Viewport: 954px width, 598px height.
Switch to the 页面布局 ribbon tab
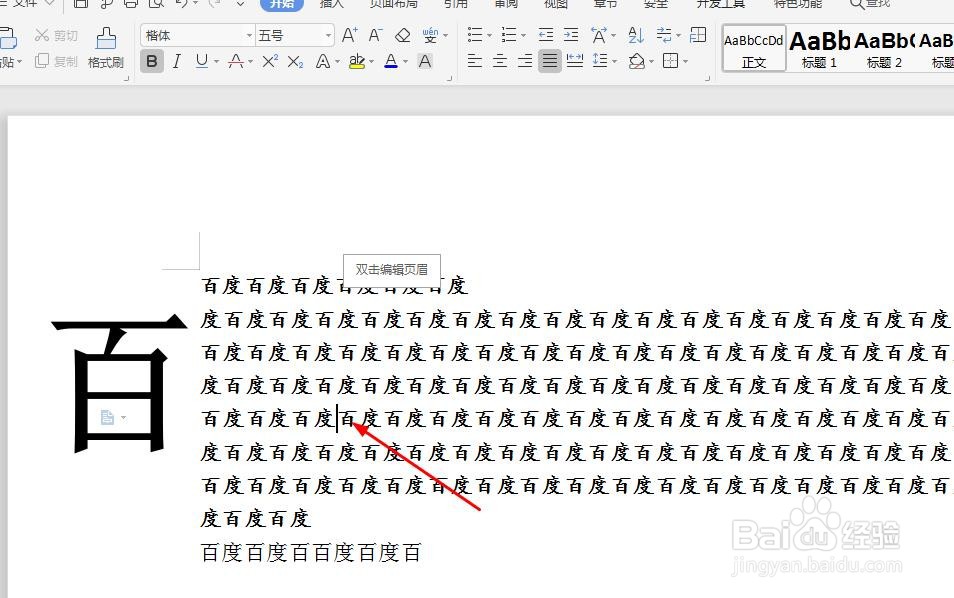click(x=394, y=4)
